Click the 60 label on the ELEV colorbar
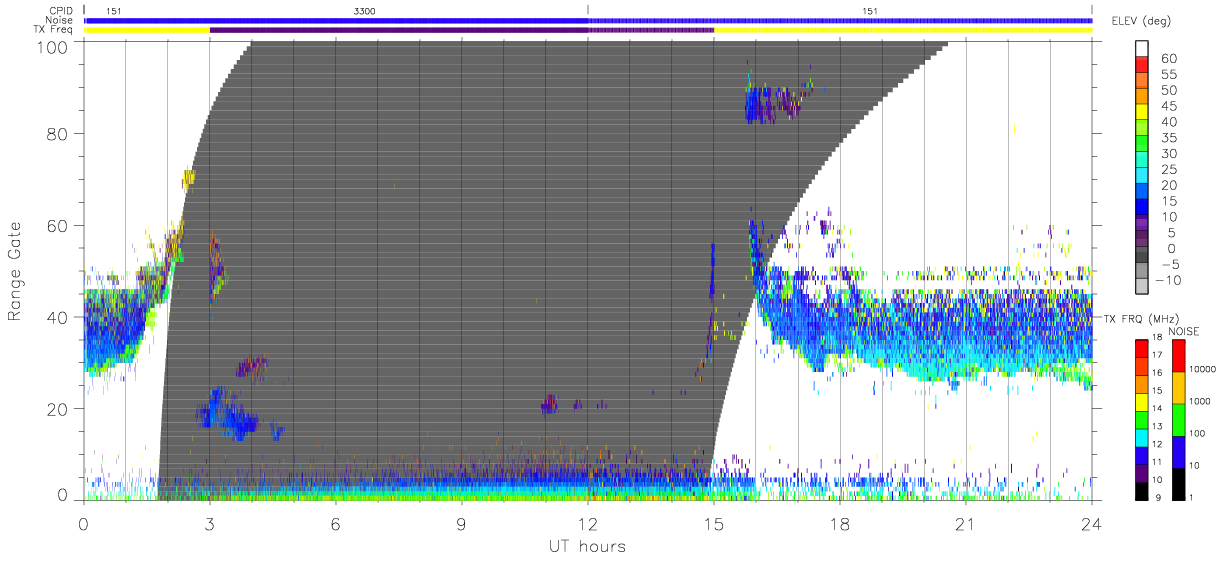This screenshot has height=567, width=1228. [x=1168, y=59]
